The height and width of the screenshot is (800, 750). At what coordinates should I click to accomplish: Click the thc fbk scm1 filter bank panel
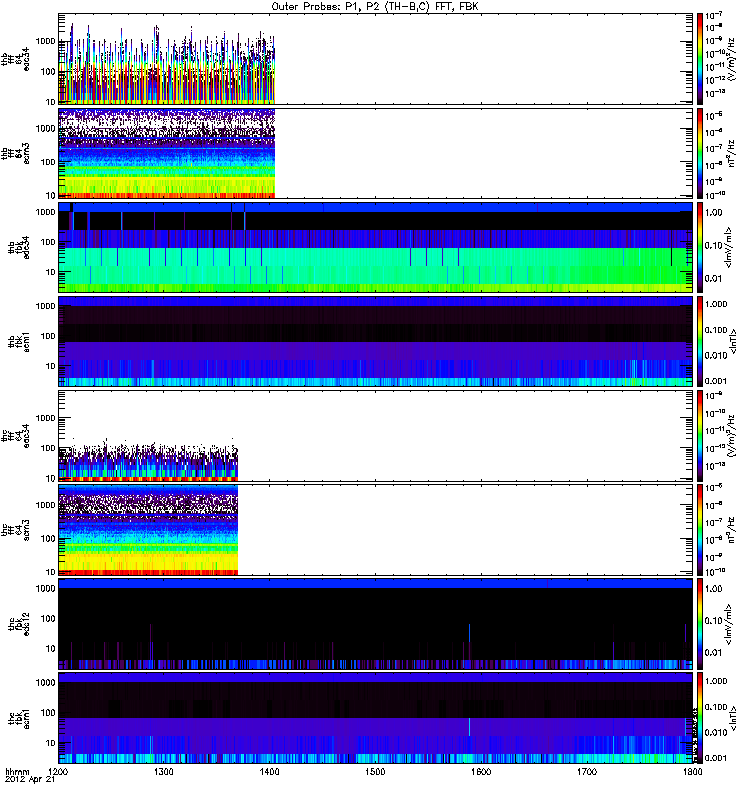375,718
